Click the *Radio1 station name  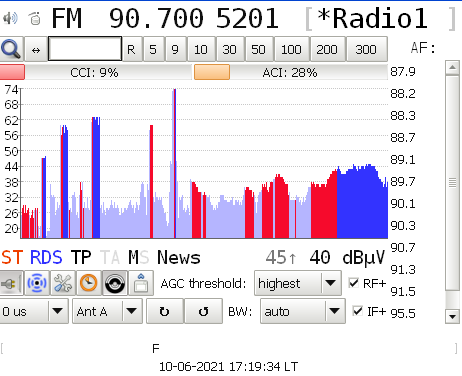pos(372,18)
